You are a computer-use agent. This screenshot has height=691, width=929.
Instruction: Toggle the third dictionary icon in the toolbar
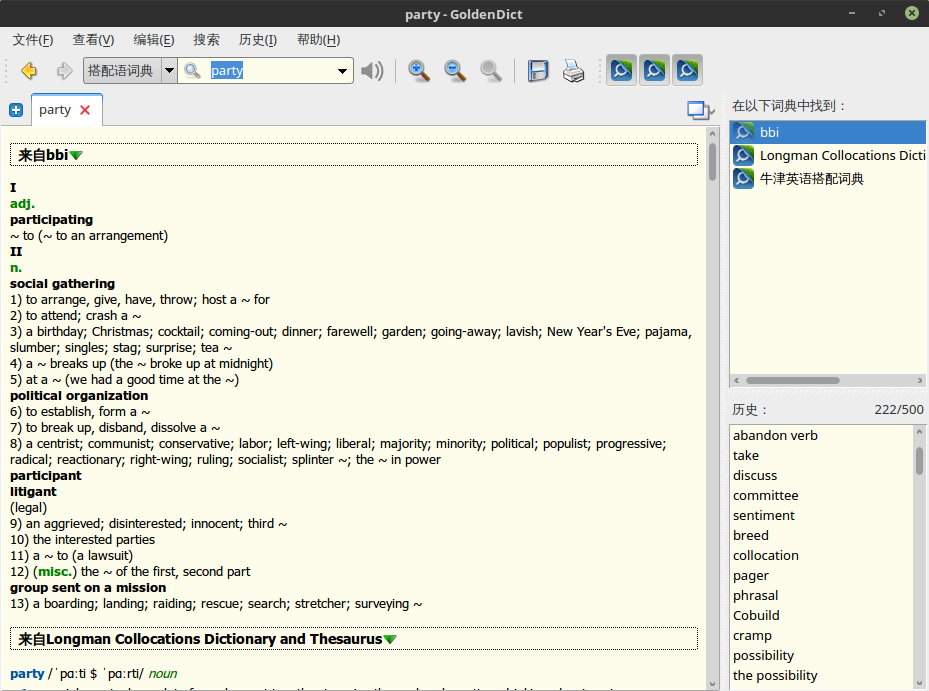[687, 71]
